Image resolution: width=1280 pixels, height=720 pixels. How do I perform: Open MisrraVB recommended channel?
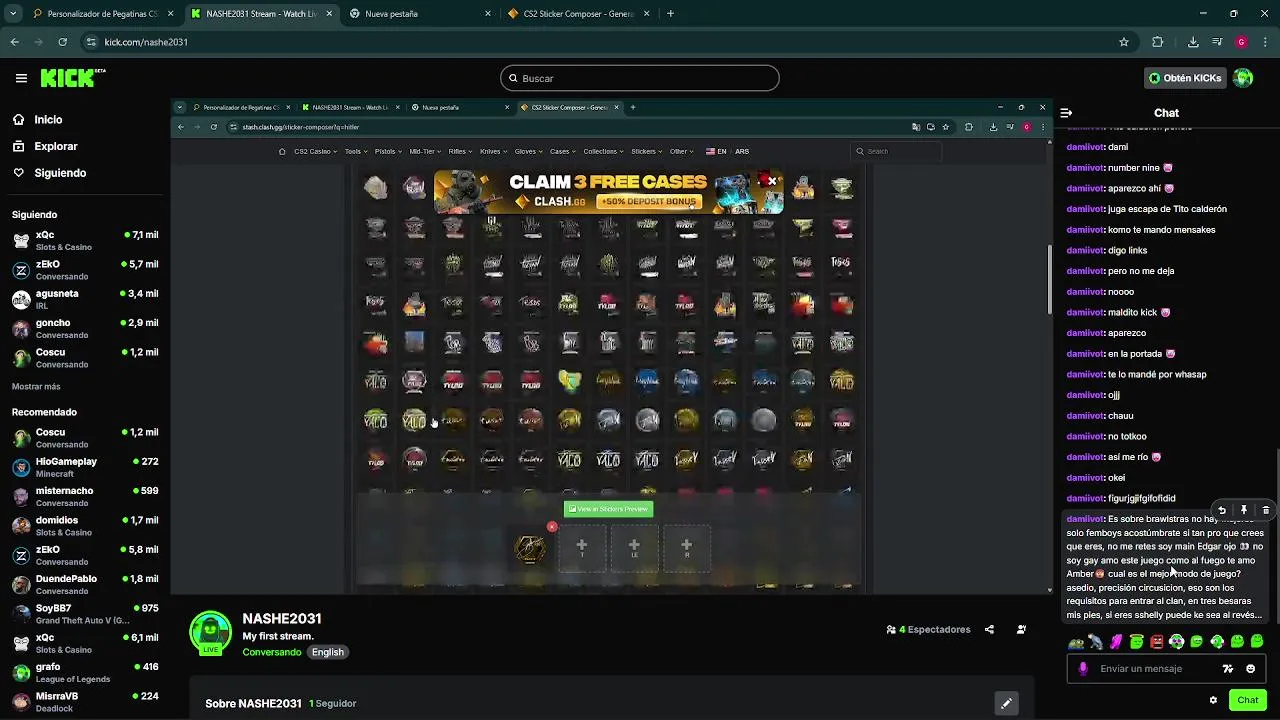85,701
